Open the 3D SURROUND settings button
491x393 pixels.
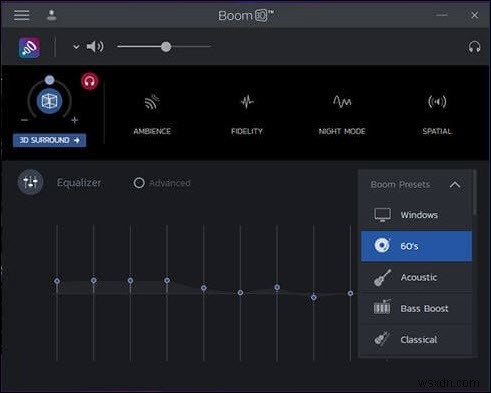coord(49,140)
